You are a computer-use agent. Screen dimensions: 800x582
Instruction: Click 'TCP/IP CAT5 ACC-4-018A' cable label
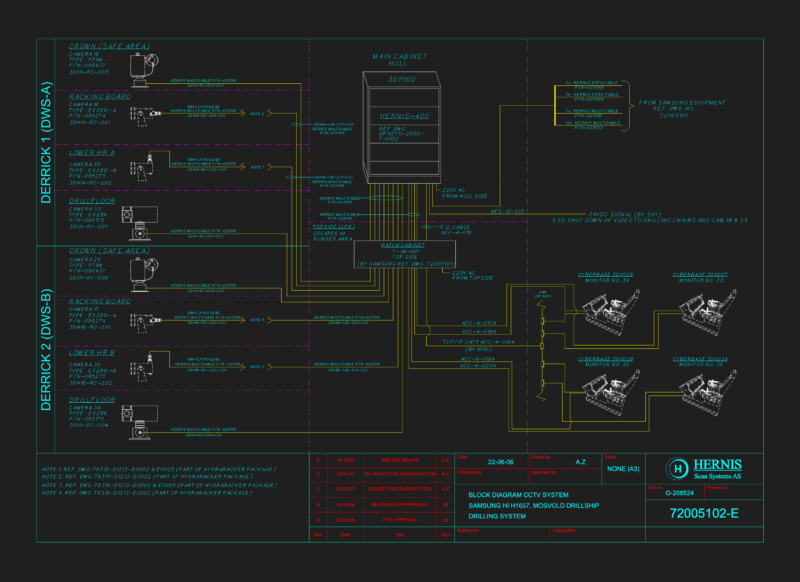[x=478, y=342]
